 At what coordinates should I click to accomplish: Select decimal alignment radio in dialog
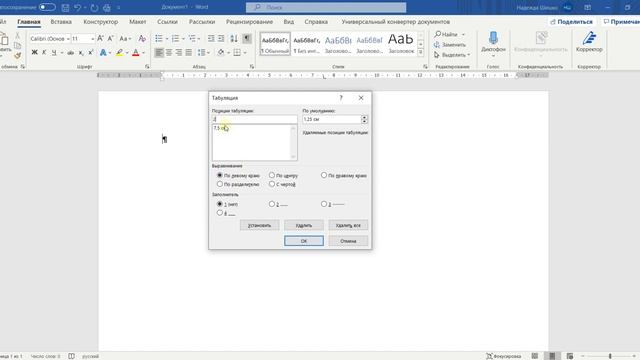pos(220,184)
